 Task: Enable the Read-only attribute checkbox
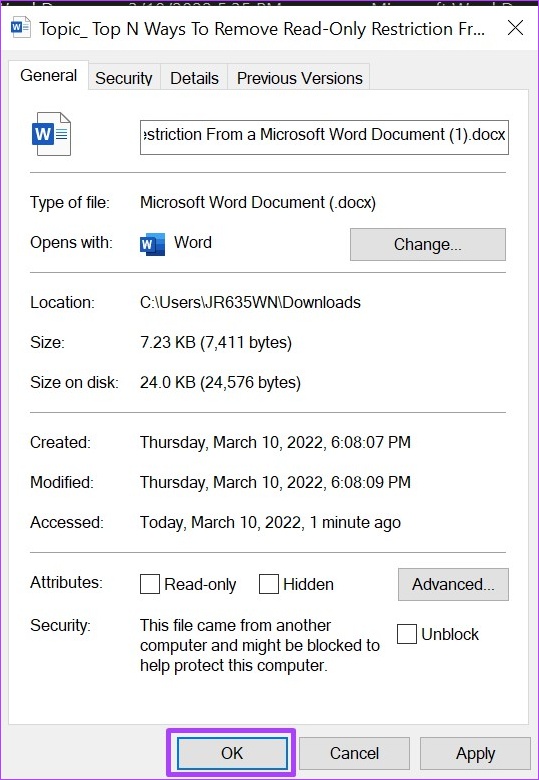point(150,584)
